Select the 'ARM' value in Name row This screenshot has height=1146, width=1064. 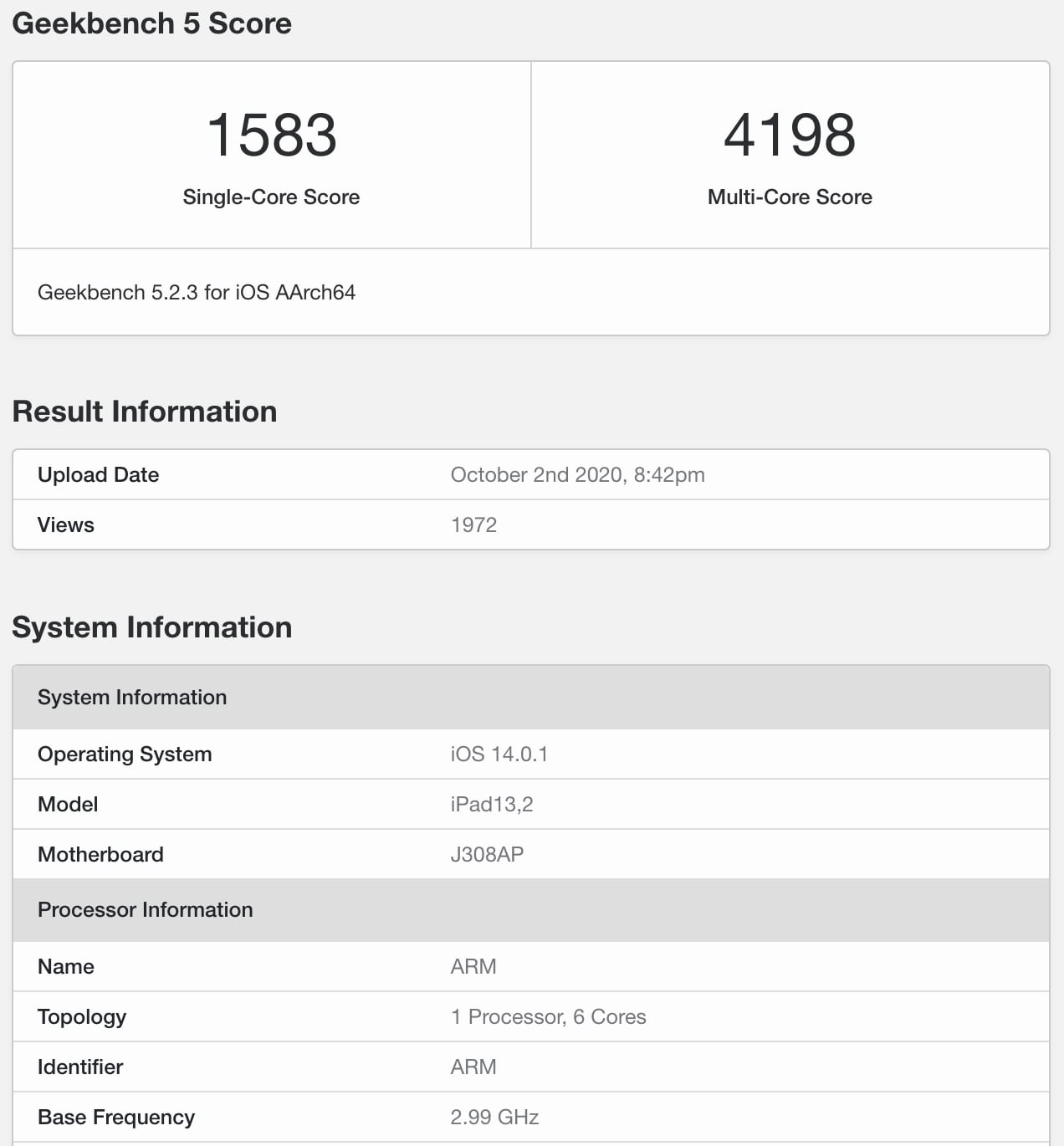[x=473, y=966]
